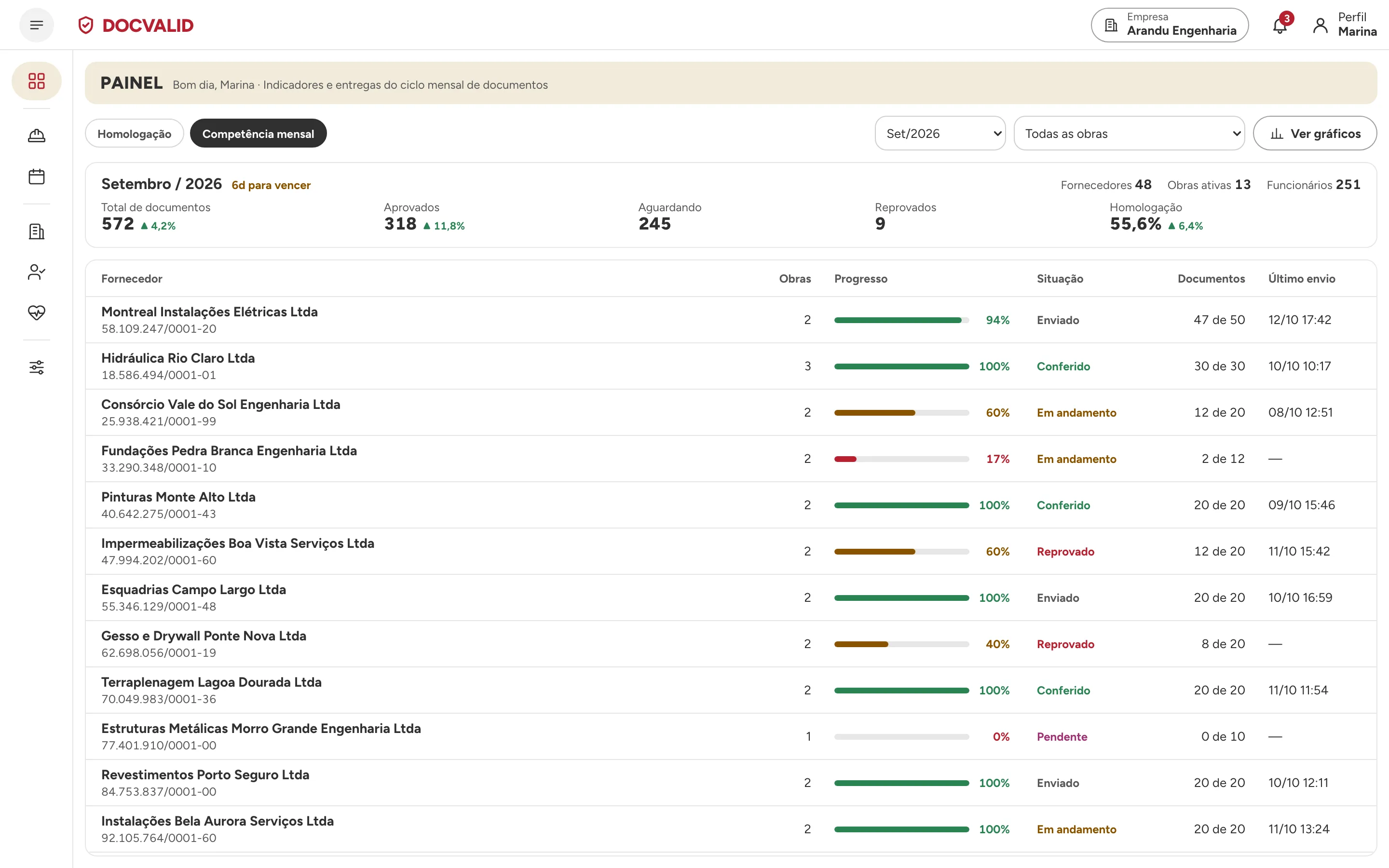Click the Montreal 94% progress bar
1389x868 pixels.
pyautogui.click(x=902, y=320)
